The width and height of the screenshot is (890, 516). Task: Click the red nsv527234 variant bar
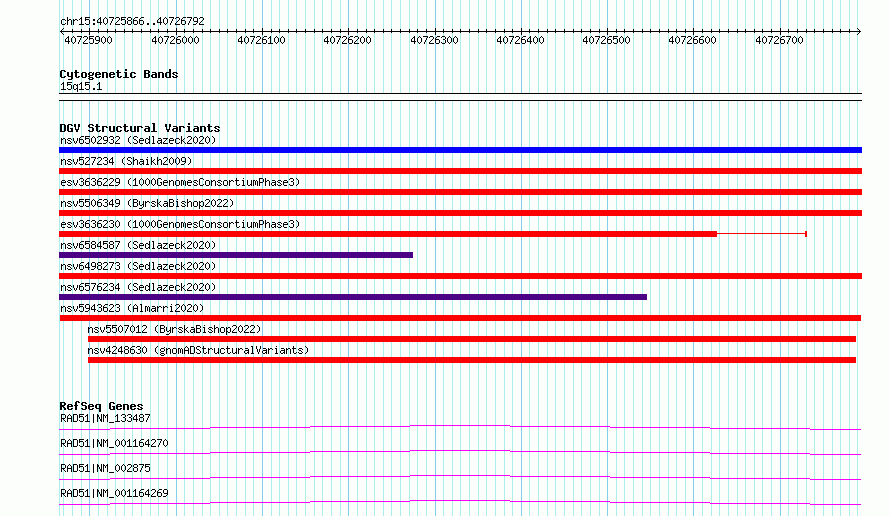460,171
